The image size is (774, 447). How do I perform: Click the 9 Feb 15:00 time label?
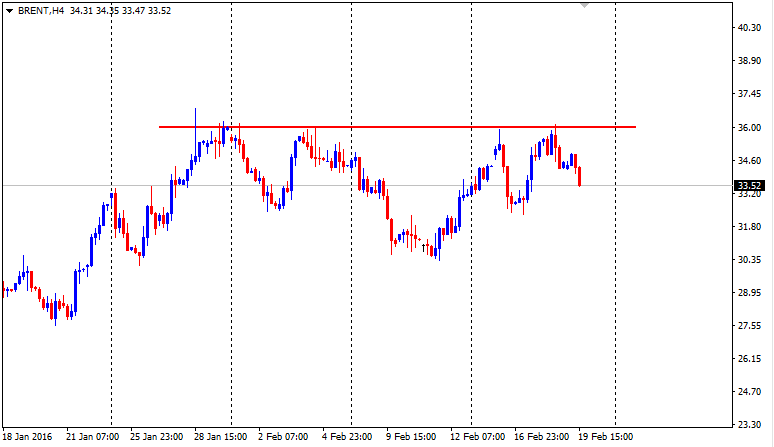pos(411,437)
